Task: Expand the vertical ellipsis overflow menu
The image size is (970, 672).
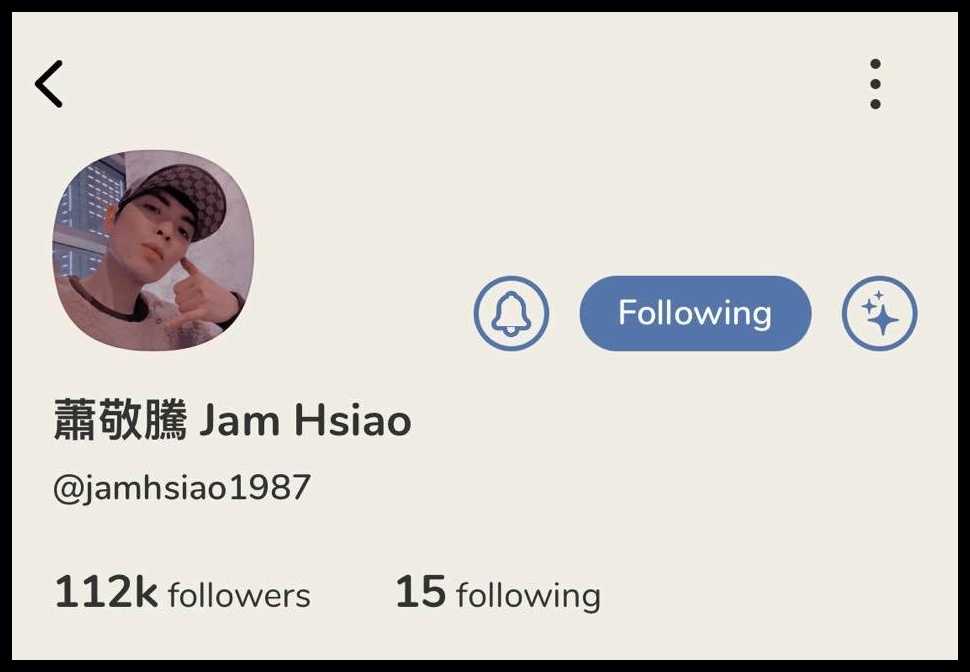Action: (875, 84)
